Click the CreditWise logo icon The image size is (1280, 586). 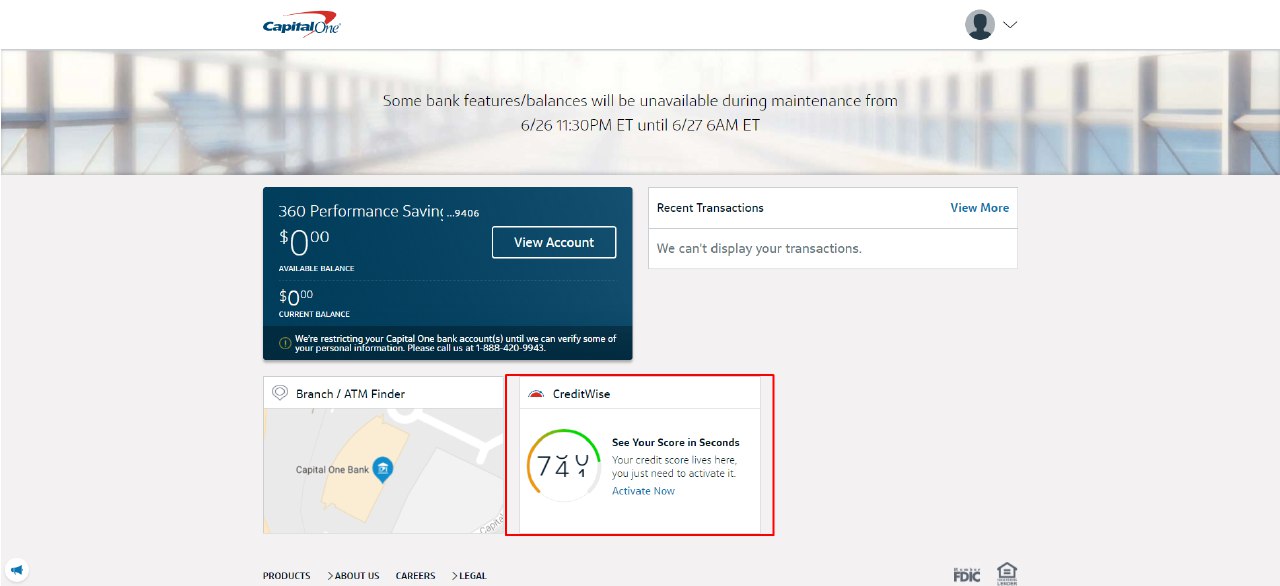point(536,393)
